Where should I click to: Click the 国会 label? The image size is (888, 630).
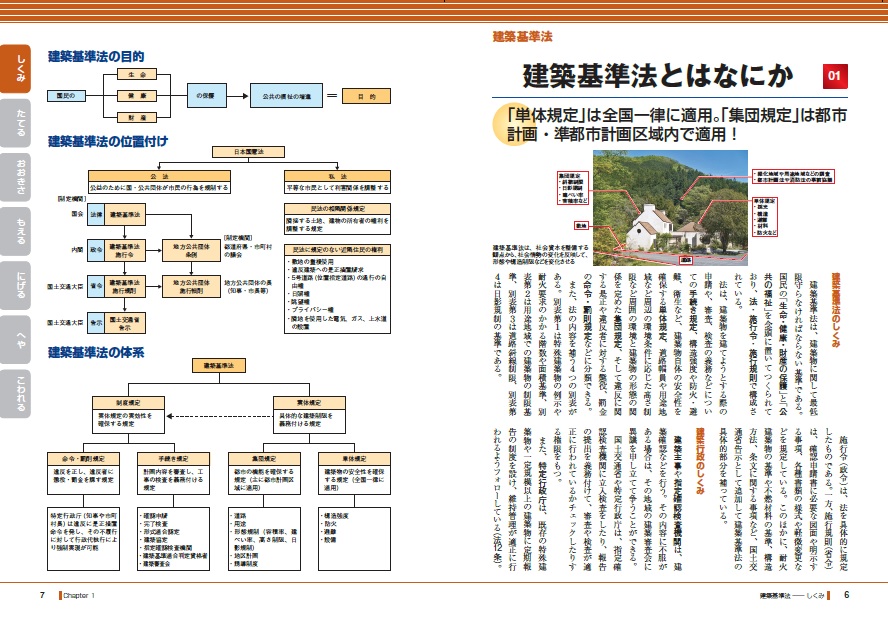click(x=77, y=214)
